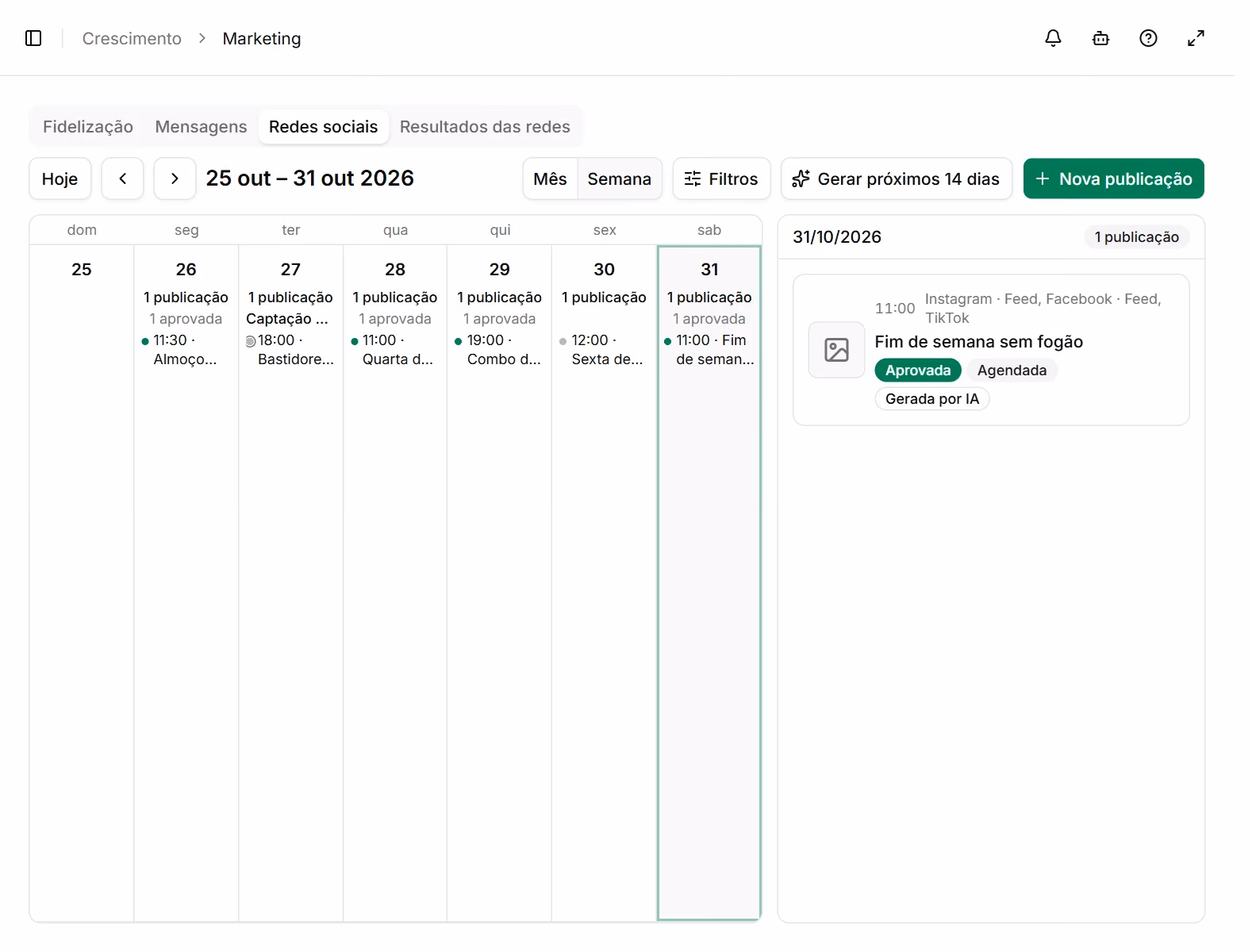The image size is (1252, 952).
Task: Select day 27 in the calendar
Action: (x=291, y=582)
